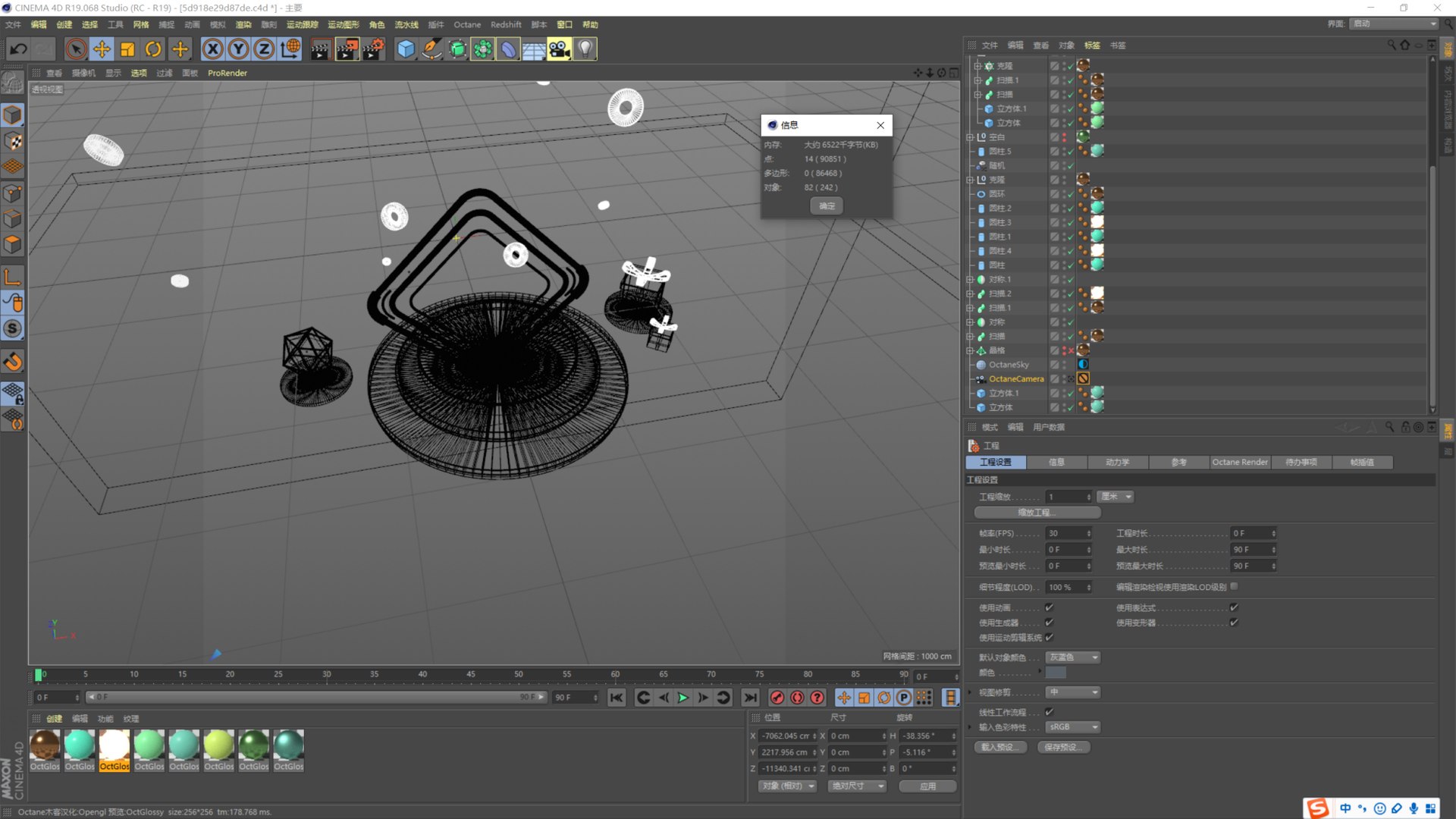Screen dimensions: 1456x819
Task: Open the Octane menu
Action: pos(467,24)
